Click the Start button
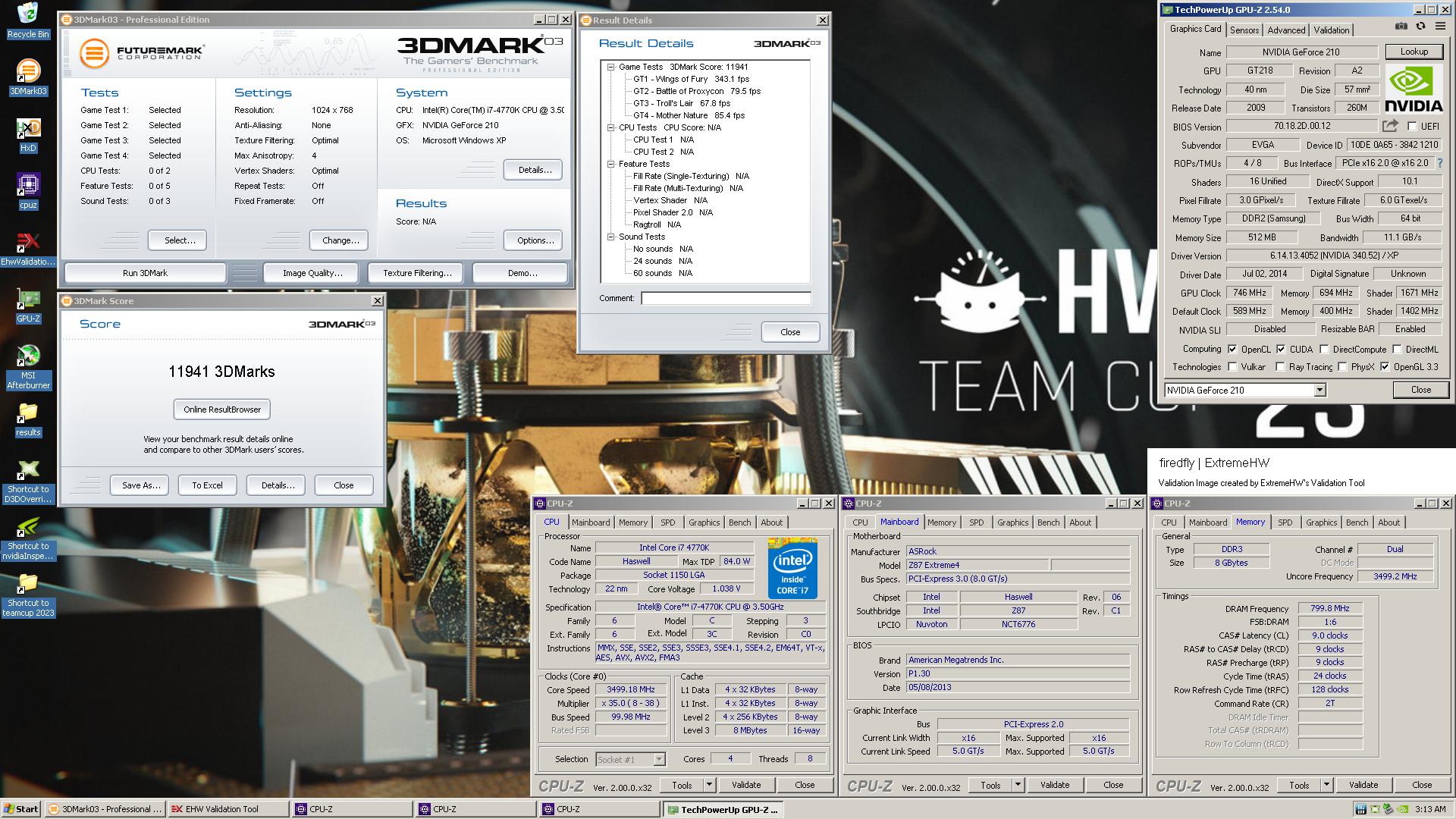Viewport: 1456px width, 819px height. (21, 809)
